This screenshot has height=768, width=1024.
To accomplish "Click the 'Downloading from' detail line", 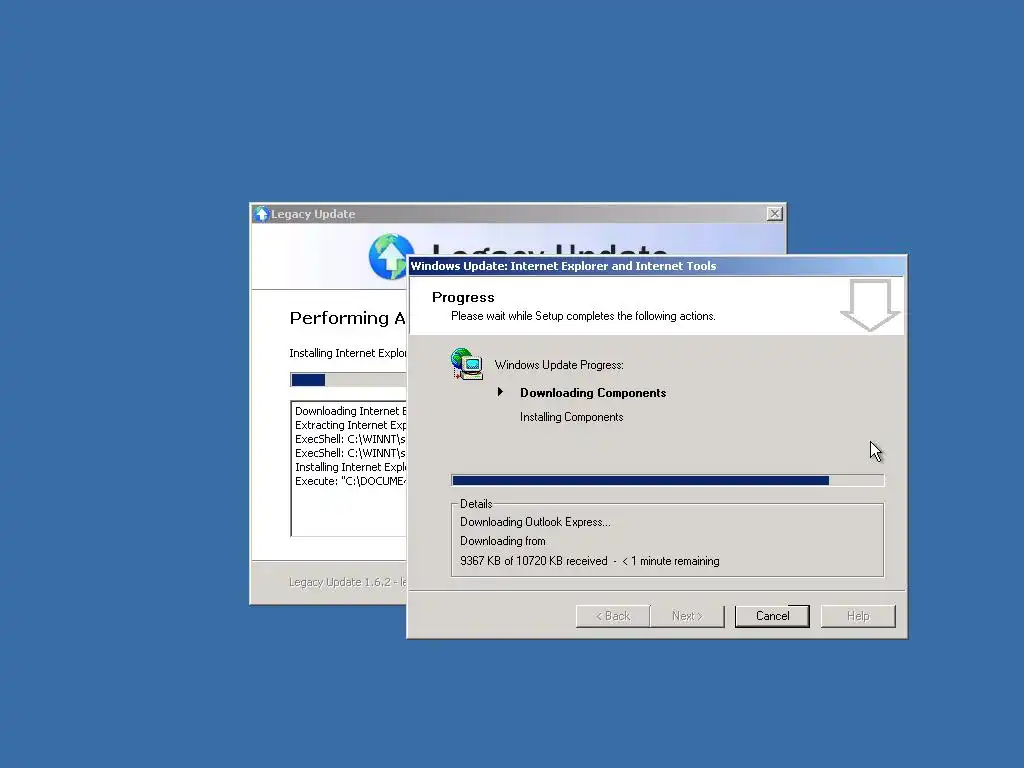I will (x=502, y=541).
